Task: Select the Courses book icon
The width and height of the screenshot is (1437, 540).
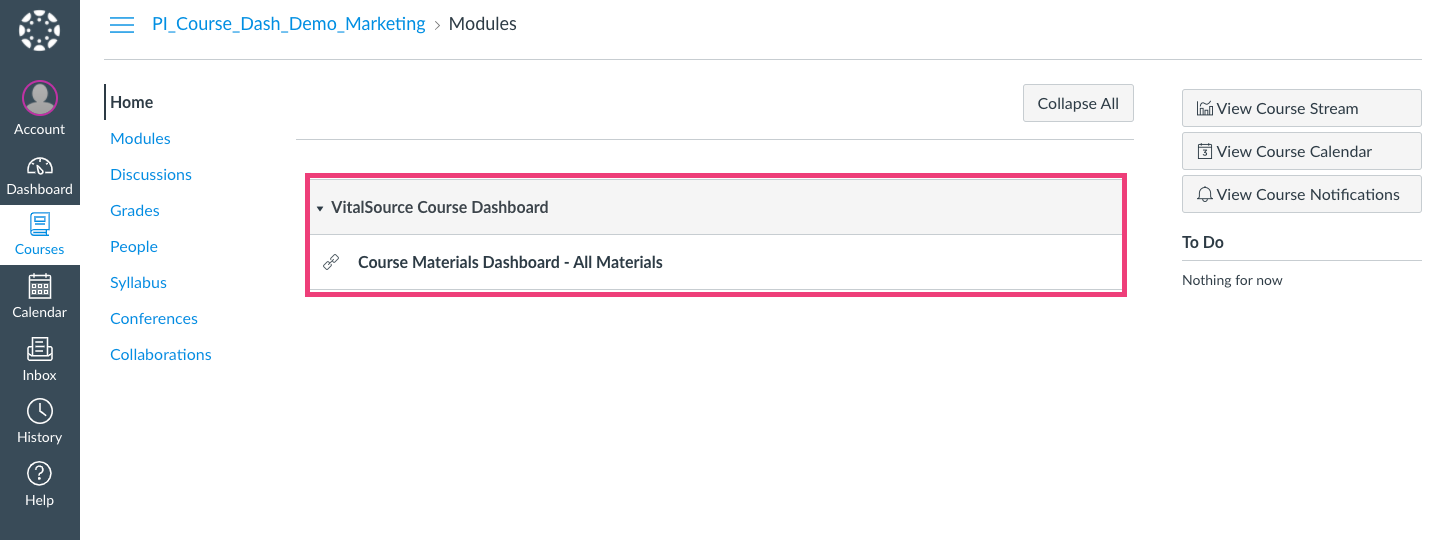Action: point(40,224)
